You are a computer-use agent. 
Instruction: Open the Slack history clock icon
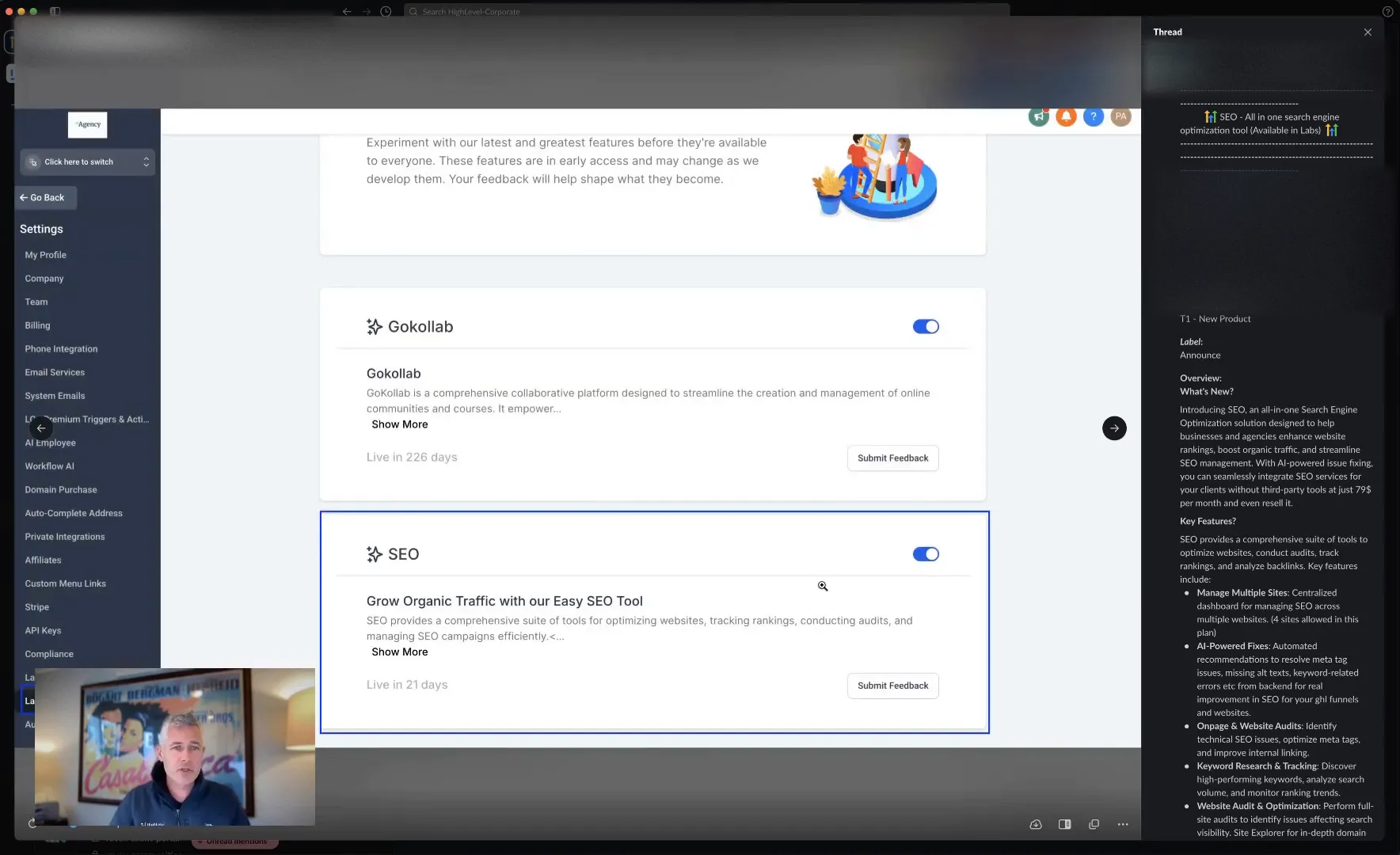tap(386, 12)
